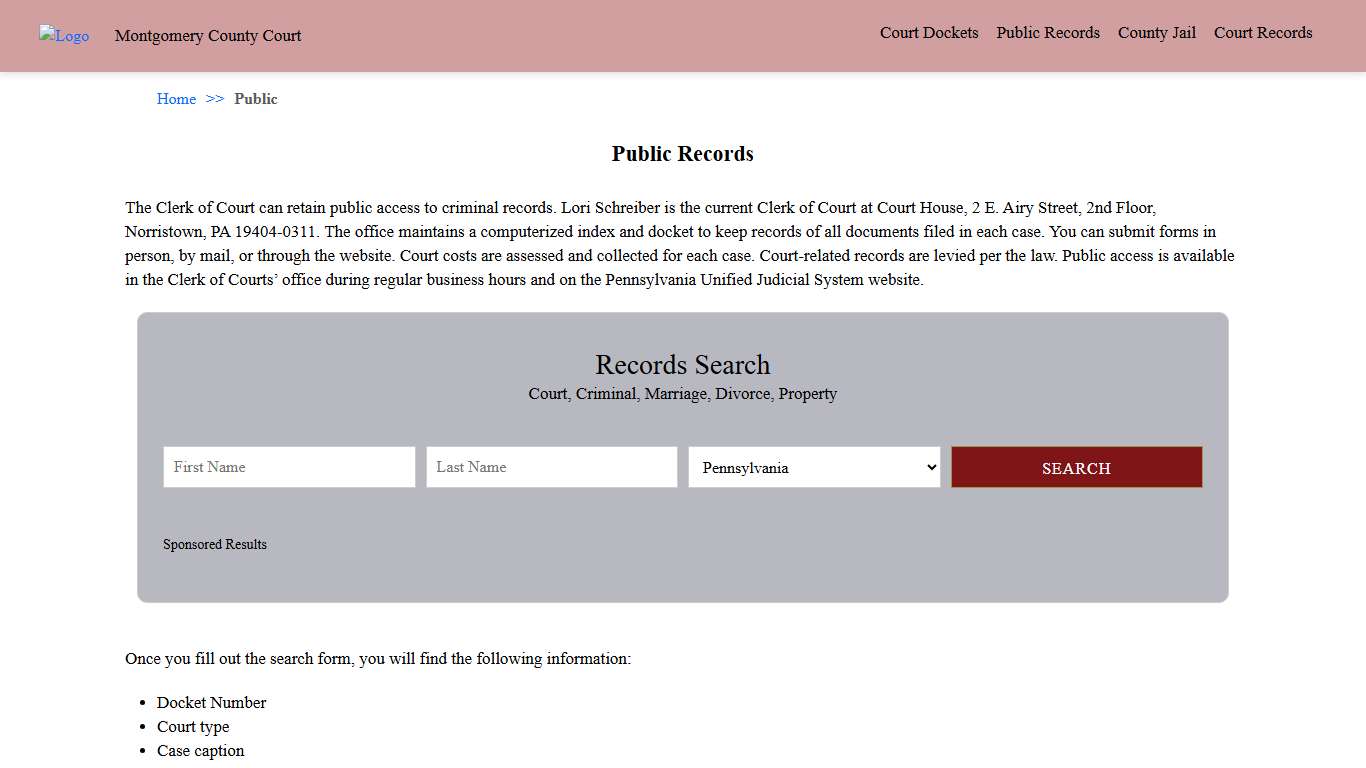Click the Records Search heading
The height and width of the screenshot is (768, 1366).
coord(682,364)
